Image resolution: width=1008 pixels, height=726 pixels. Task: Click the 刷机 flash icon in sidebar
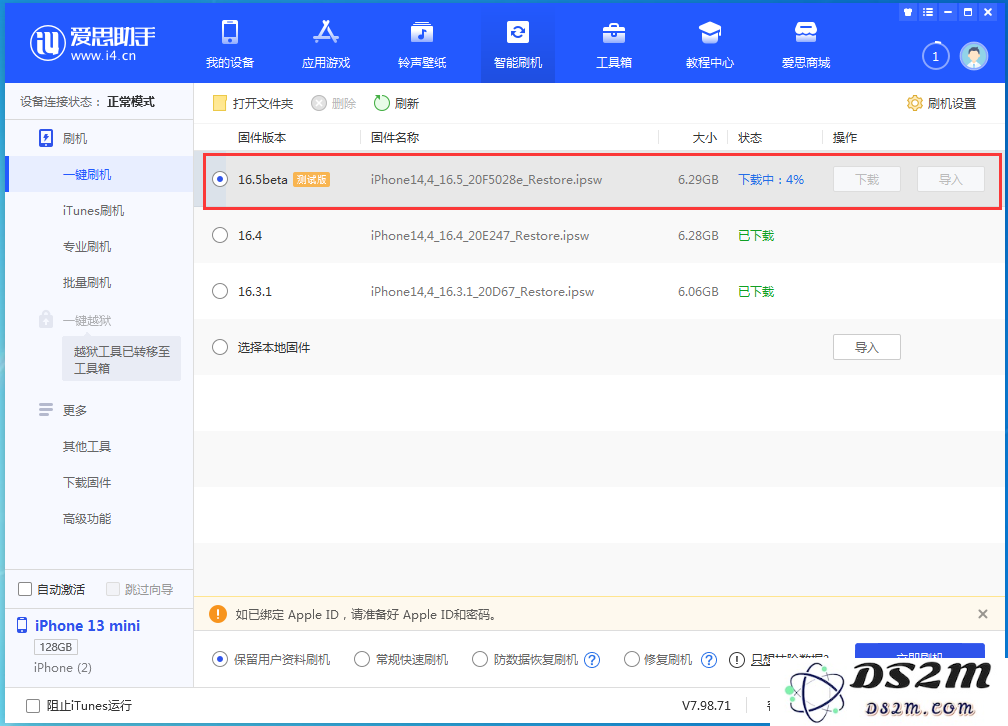pyautogui.click(x=46, y=138)
